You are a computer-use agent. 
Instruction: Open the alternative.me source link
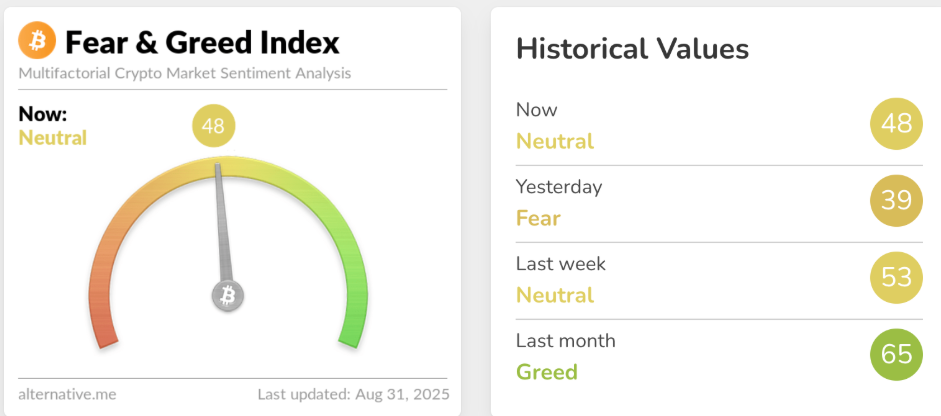coord(67,394)
